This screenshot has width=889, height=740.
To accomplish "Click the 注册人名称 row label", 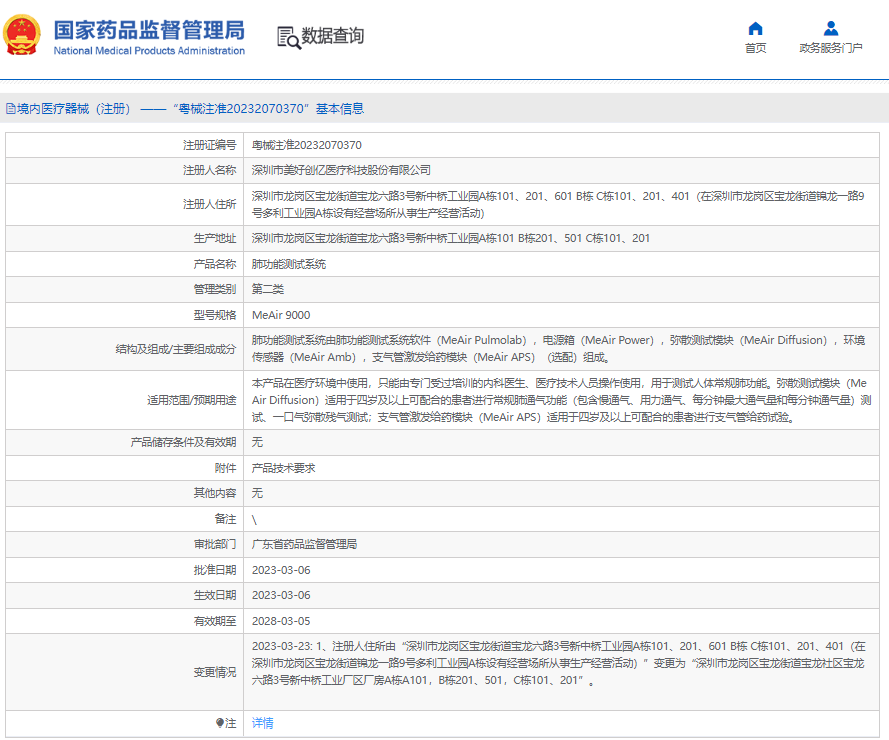I will point(209,170).
